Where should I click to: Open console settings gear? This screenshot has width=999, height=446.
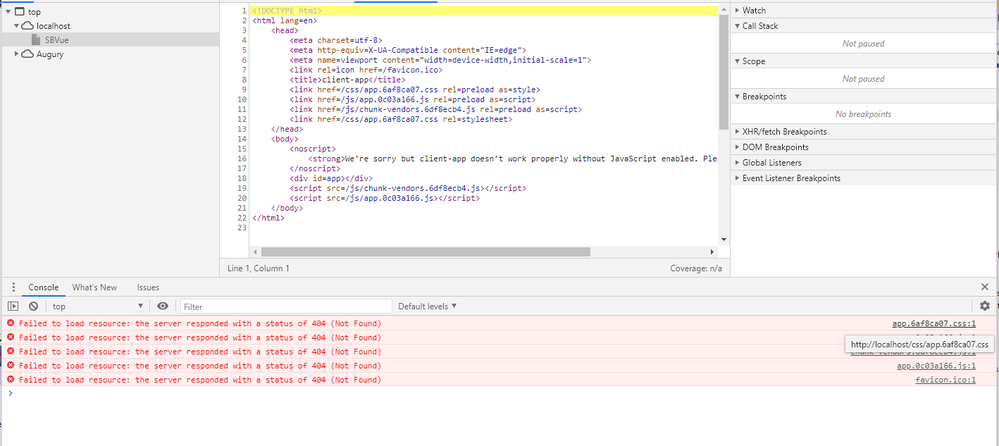[x=985, y=306]
